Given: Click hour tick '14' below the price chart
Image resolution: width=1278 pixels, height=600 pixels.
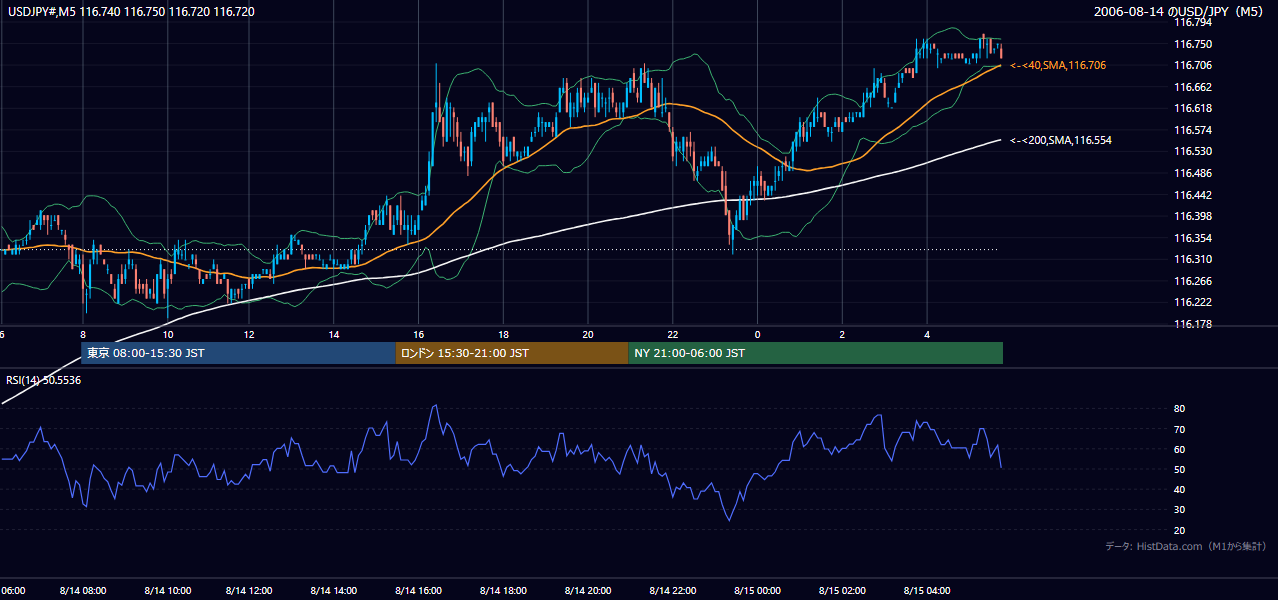Looking at the screenshot, I should 334,334.
